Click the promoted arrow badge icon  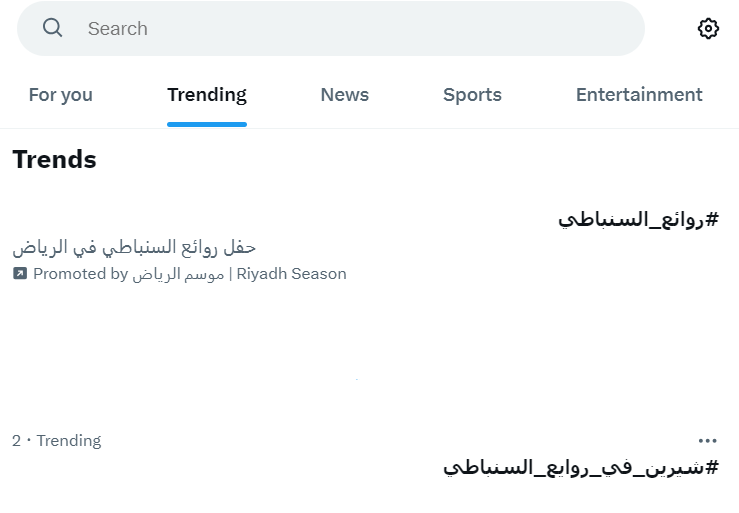click(20, 273)
